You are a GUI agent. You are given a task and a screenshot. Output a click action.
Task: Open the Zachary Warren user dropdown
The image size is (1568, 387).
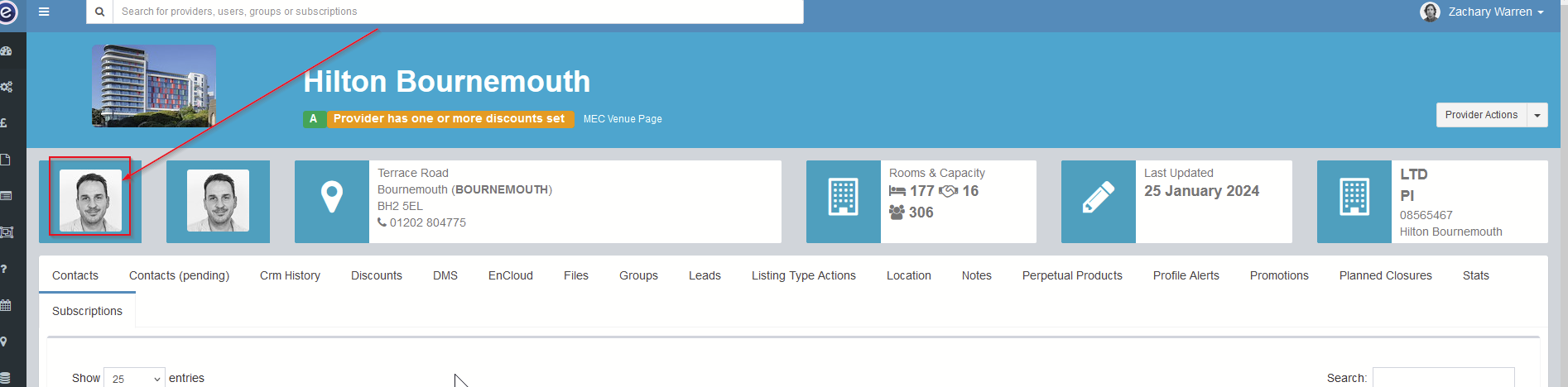pos(1495,12)
